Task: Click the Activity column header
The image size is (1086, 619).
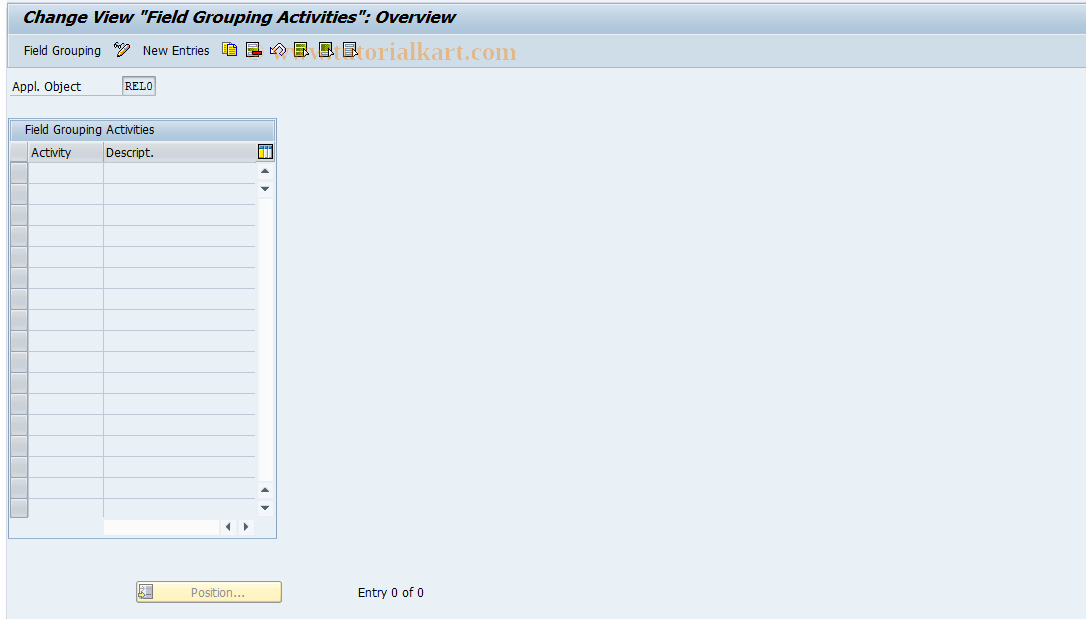Action: [x=66, y=152]
